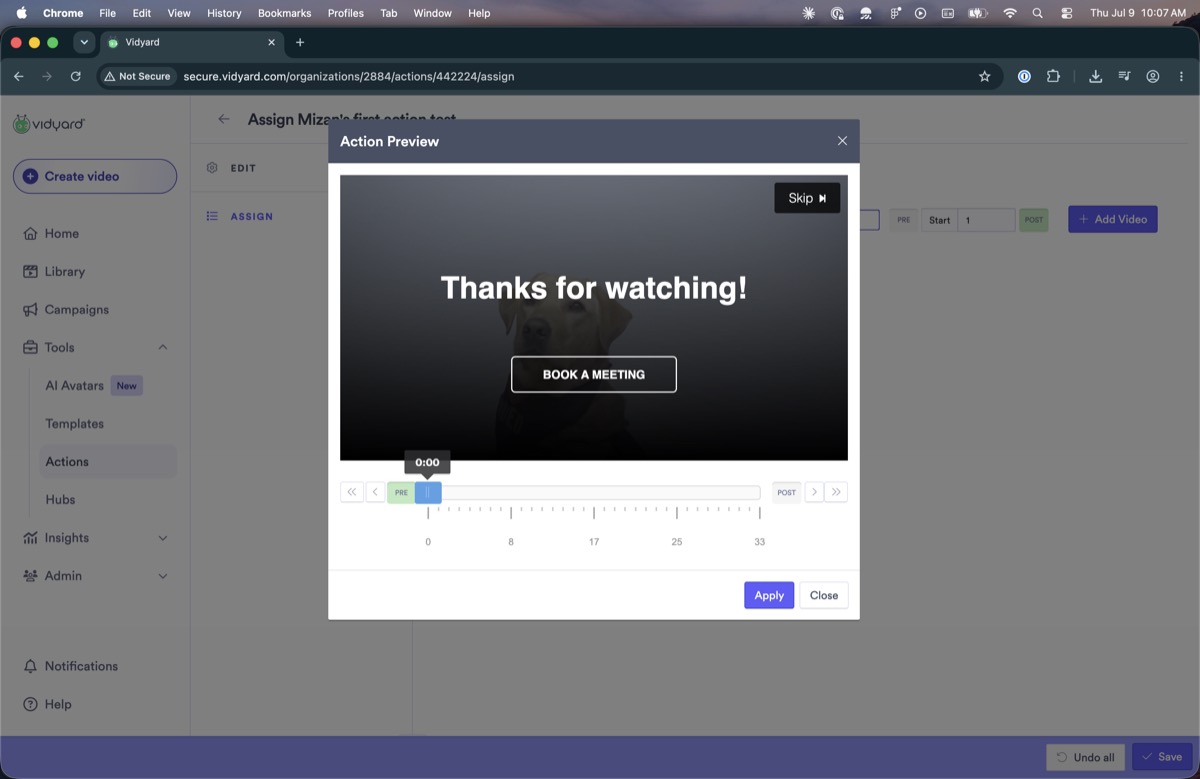The image size is (1200, 779).
Task: Expand the Admin section chevron
Action: (x=163, y=576)
